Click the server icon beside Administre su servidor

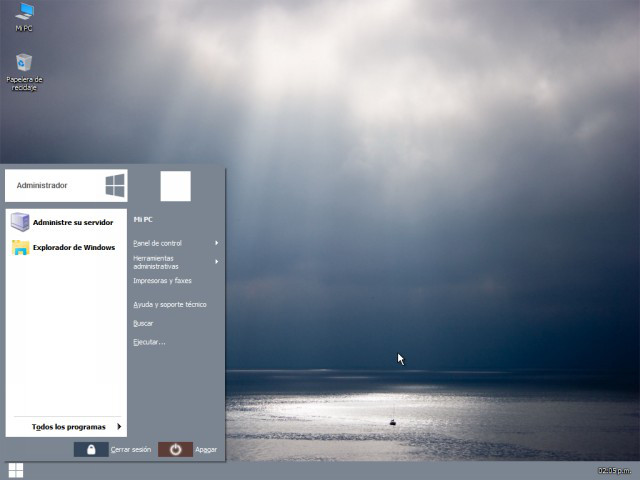coord(20,222)
